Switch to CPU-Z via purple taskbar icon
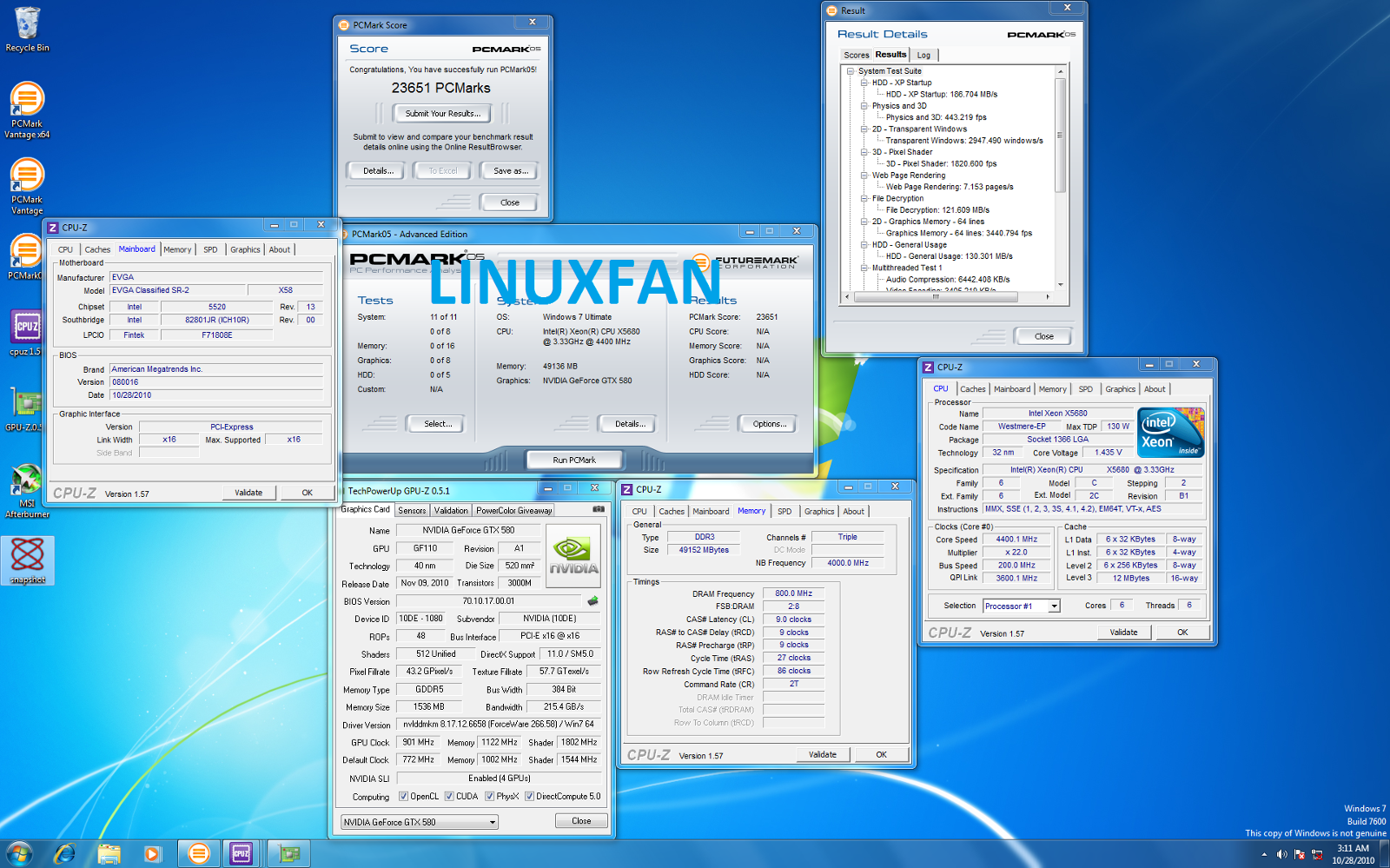This screenshot has height=868, width=1390. coord(242,854)
